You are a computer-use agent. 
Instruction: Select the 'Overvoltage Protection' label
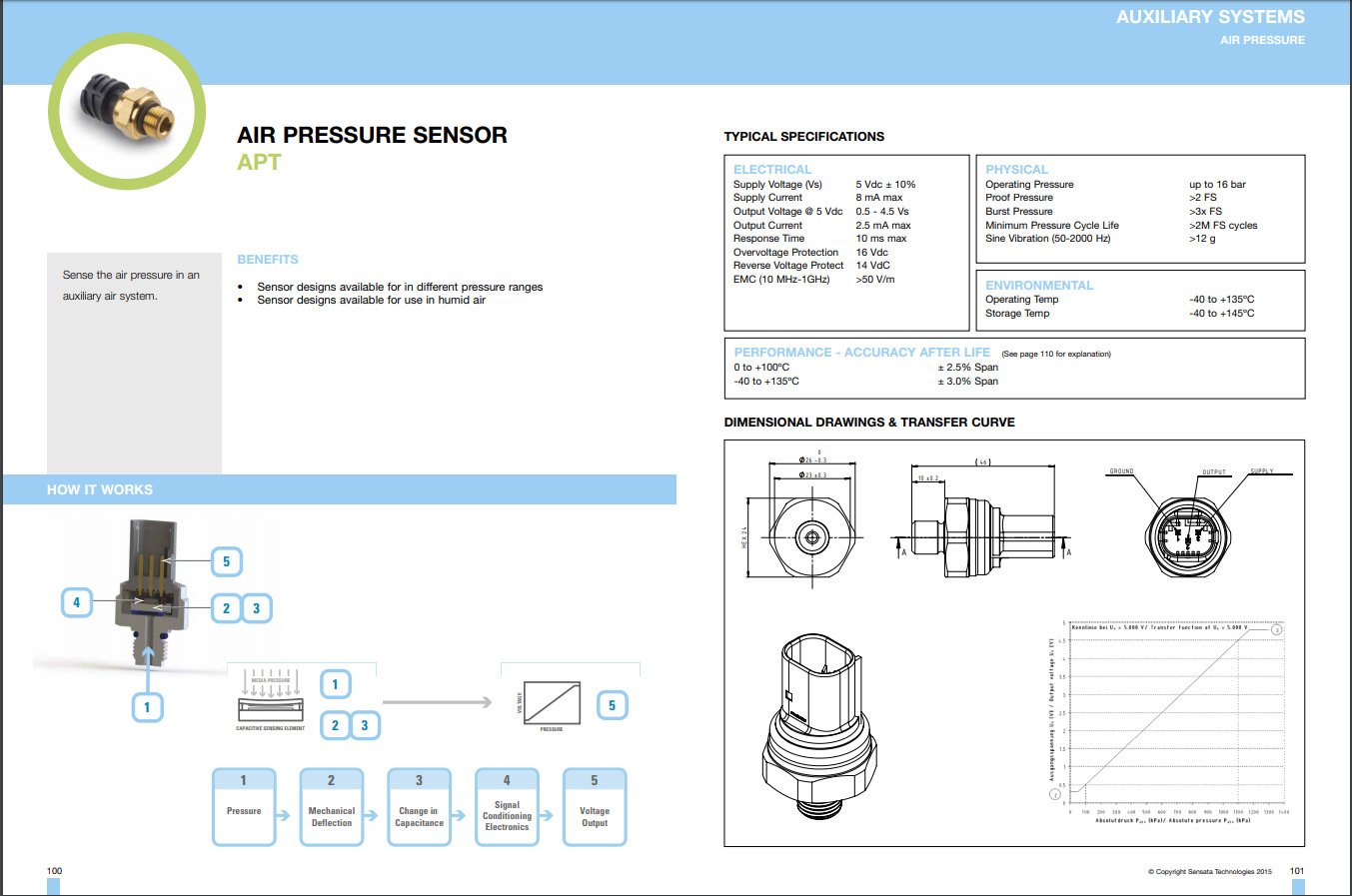point(785,253)
